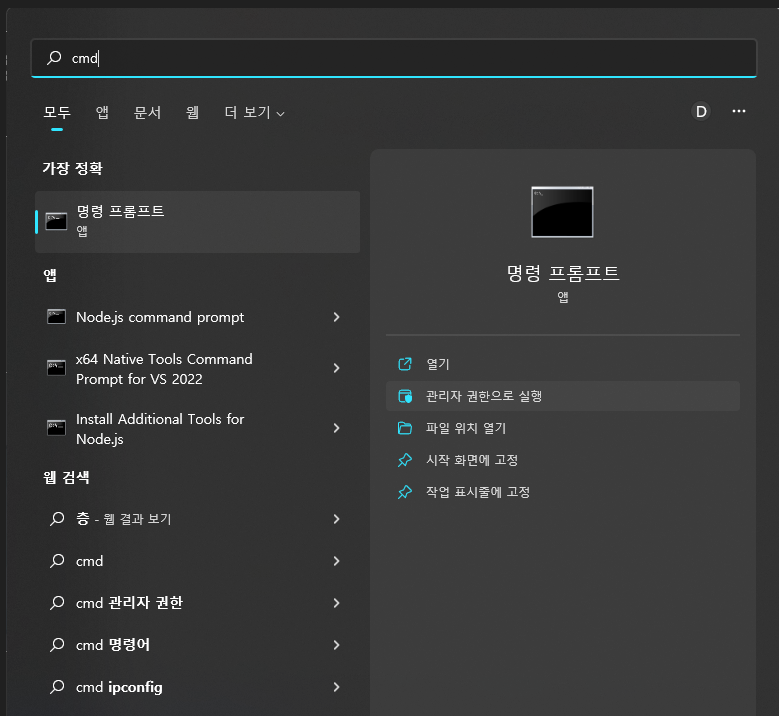
Task: Click the D user account avatar
Action: click(x=701, y=111)
